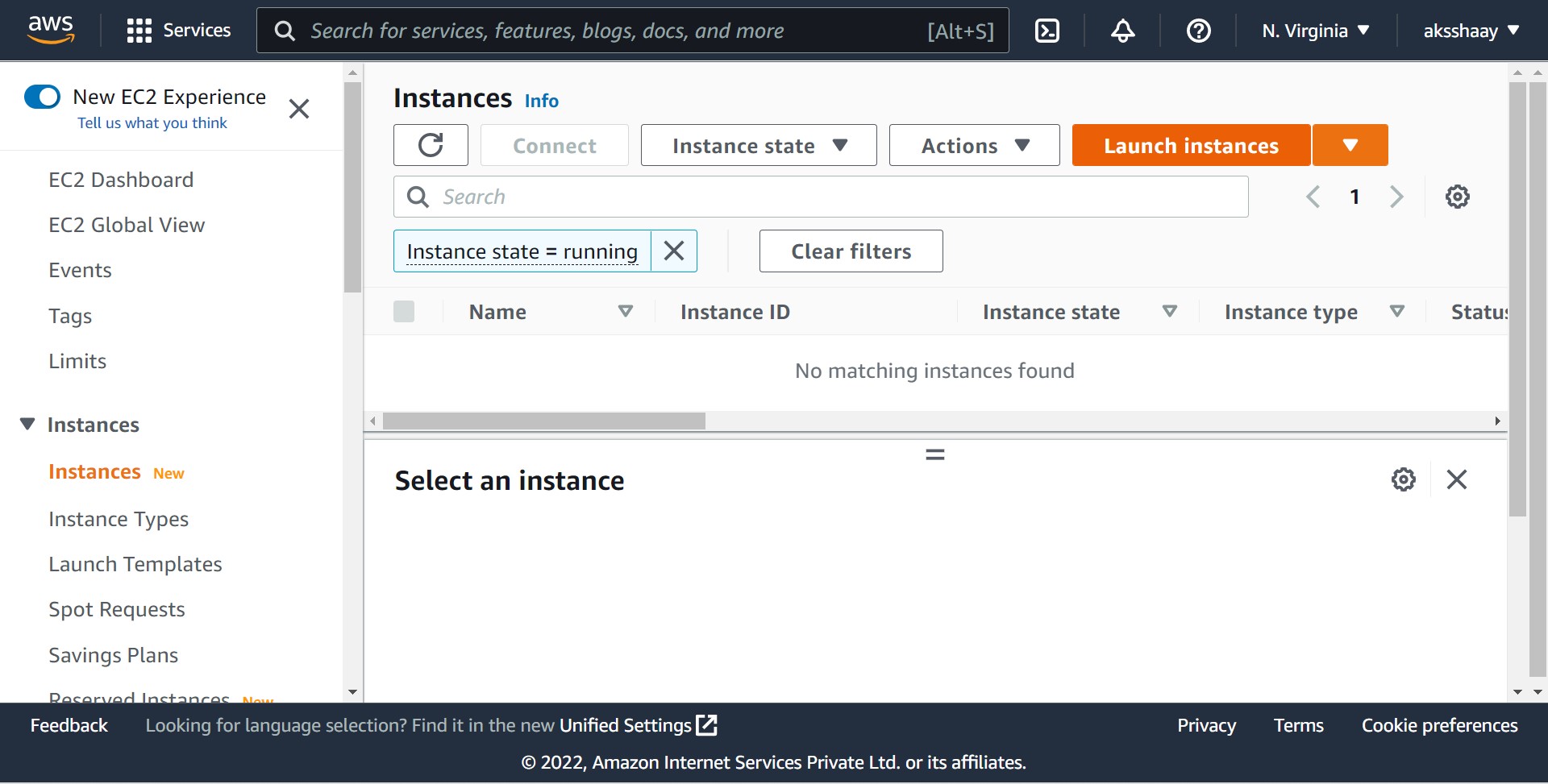Open the Instances Info link
Image resolution: width=1548 pixels, height=784 pixels.
tap(542, 101)
